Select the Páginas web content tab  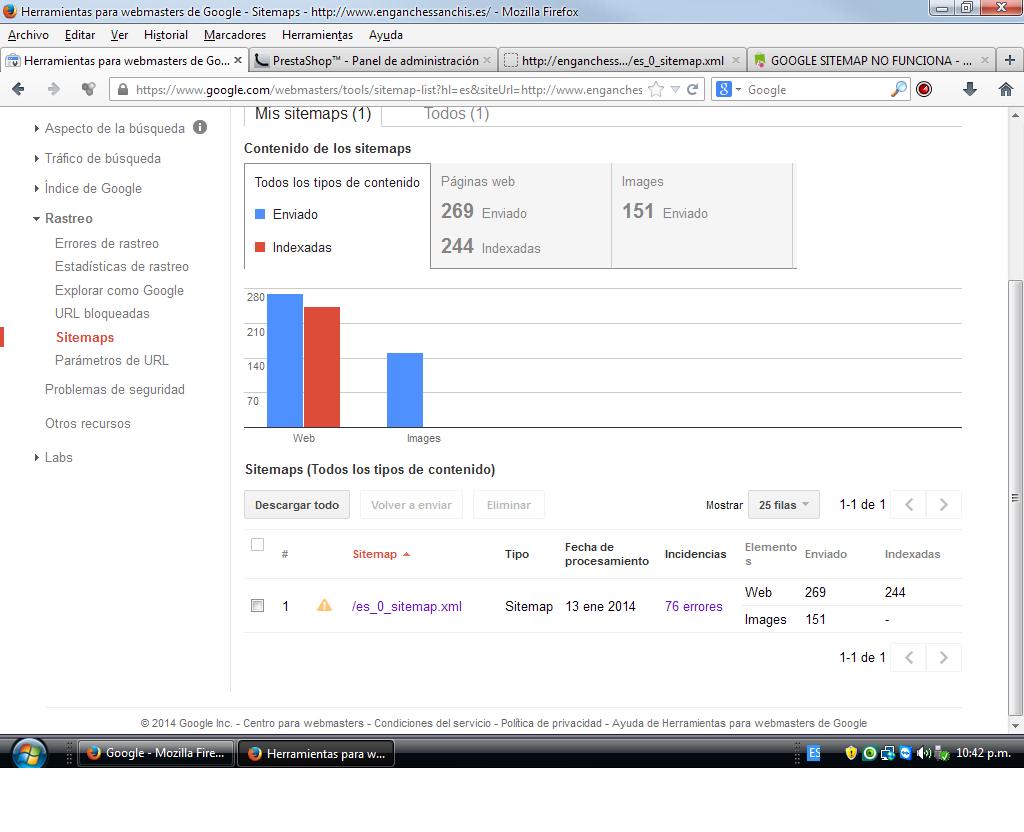click(x=520, y=216)
